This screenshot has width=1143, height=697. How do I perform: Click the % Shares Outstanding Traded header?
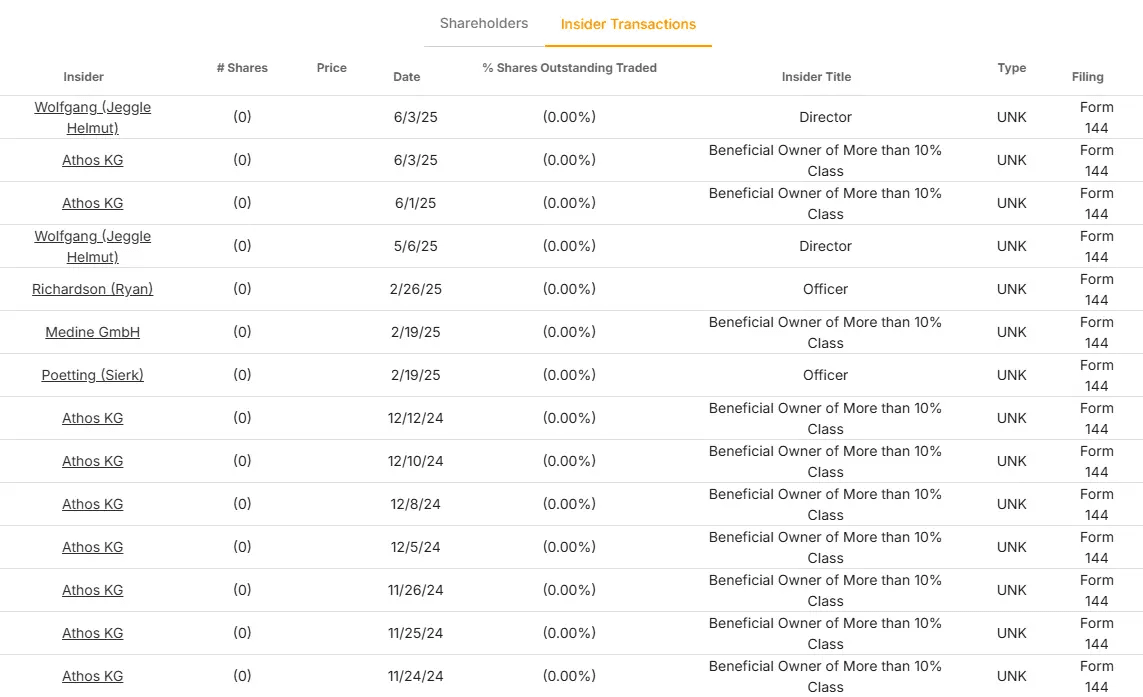(x=569, y=68)
